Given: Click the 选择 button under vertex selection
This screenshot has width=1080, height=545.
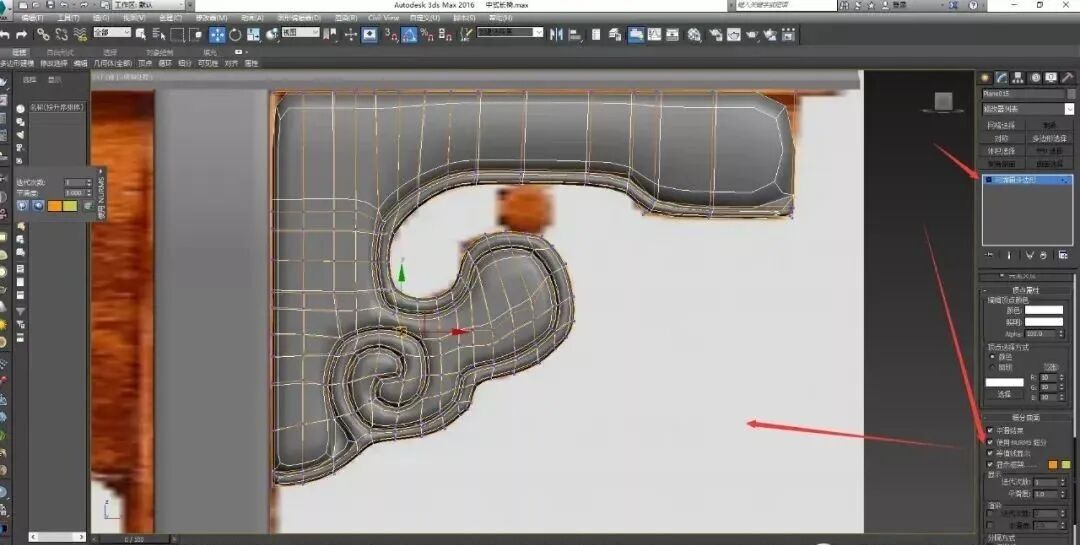Looking at the screenshot, I should click(1004, 394).
